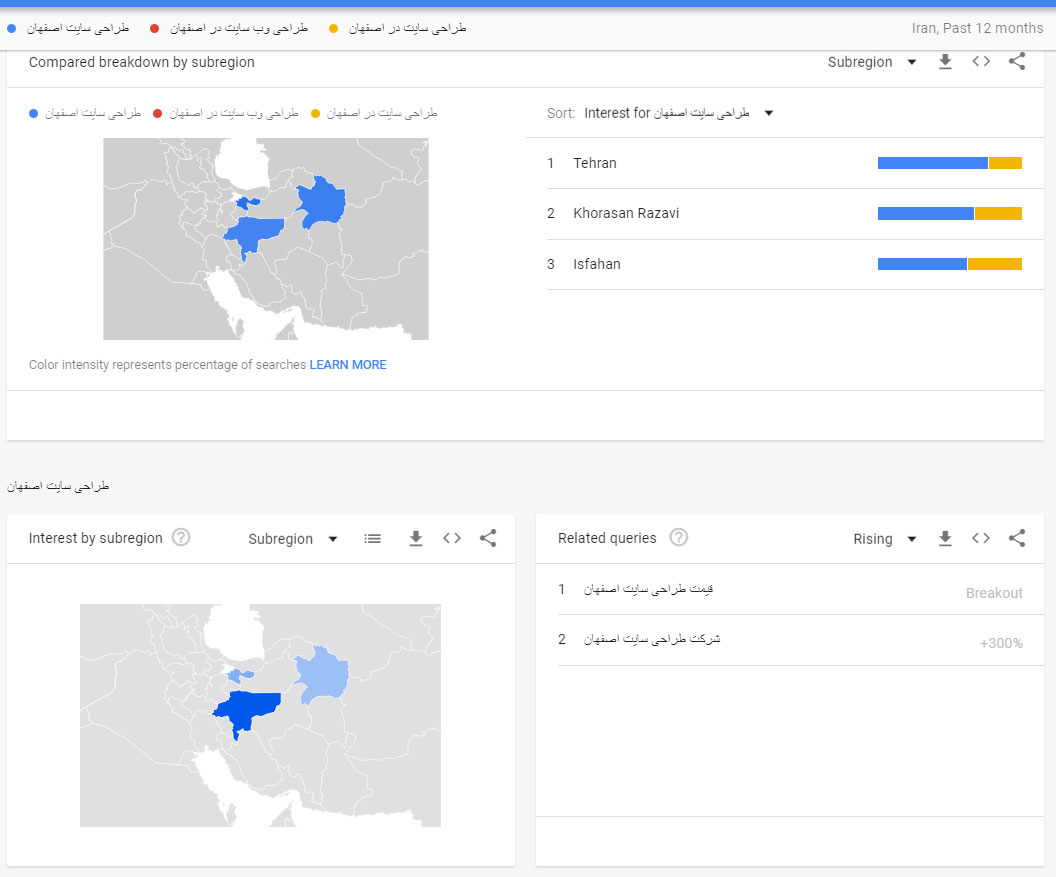Open the Sort by interest dropdown
The height and width of the screenshot is (877, 1056).
point(679,113)
